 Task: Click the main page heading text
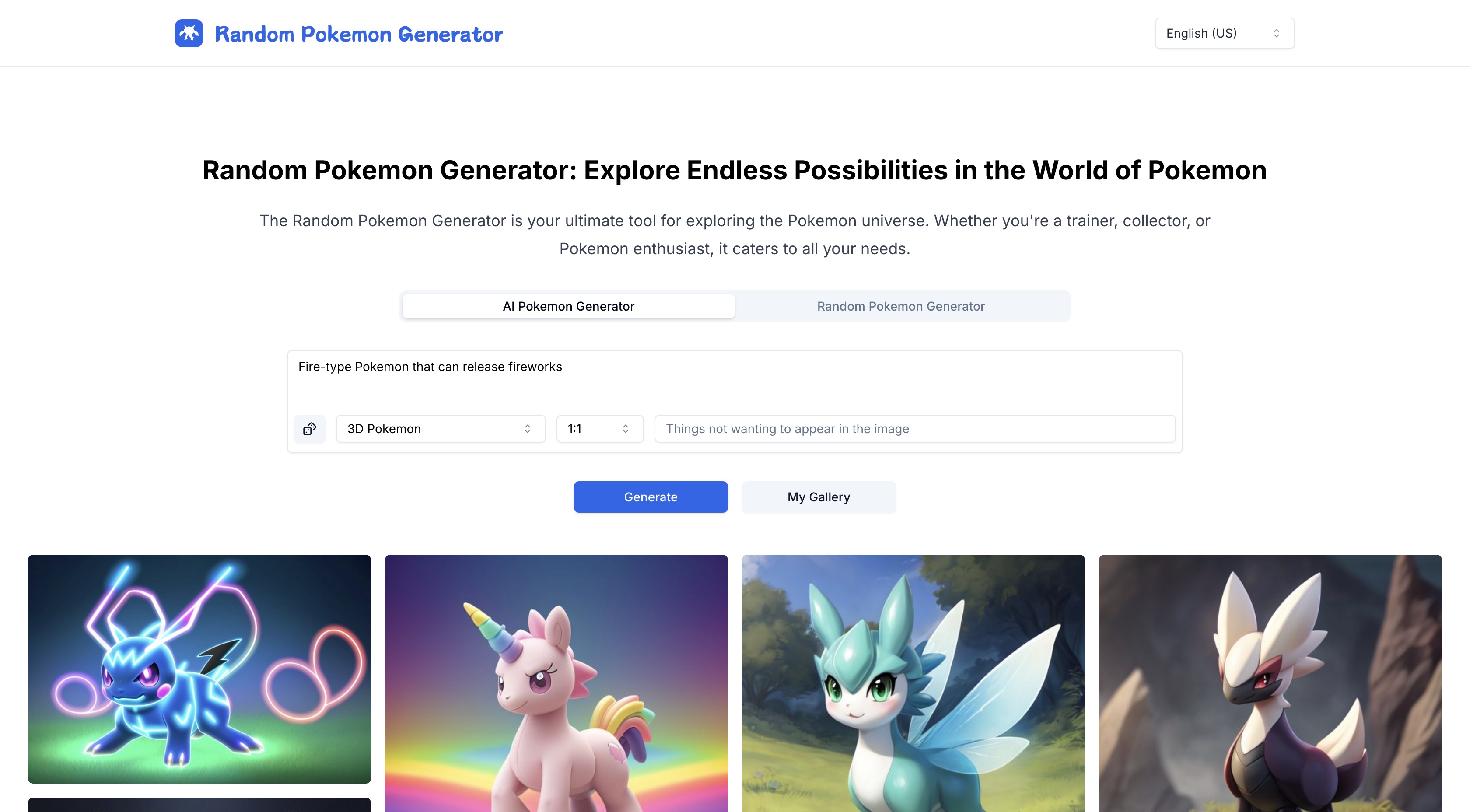(x=735, y=170)
